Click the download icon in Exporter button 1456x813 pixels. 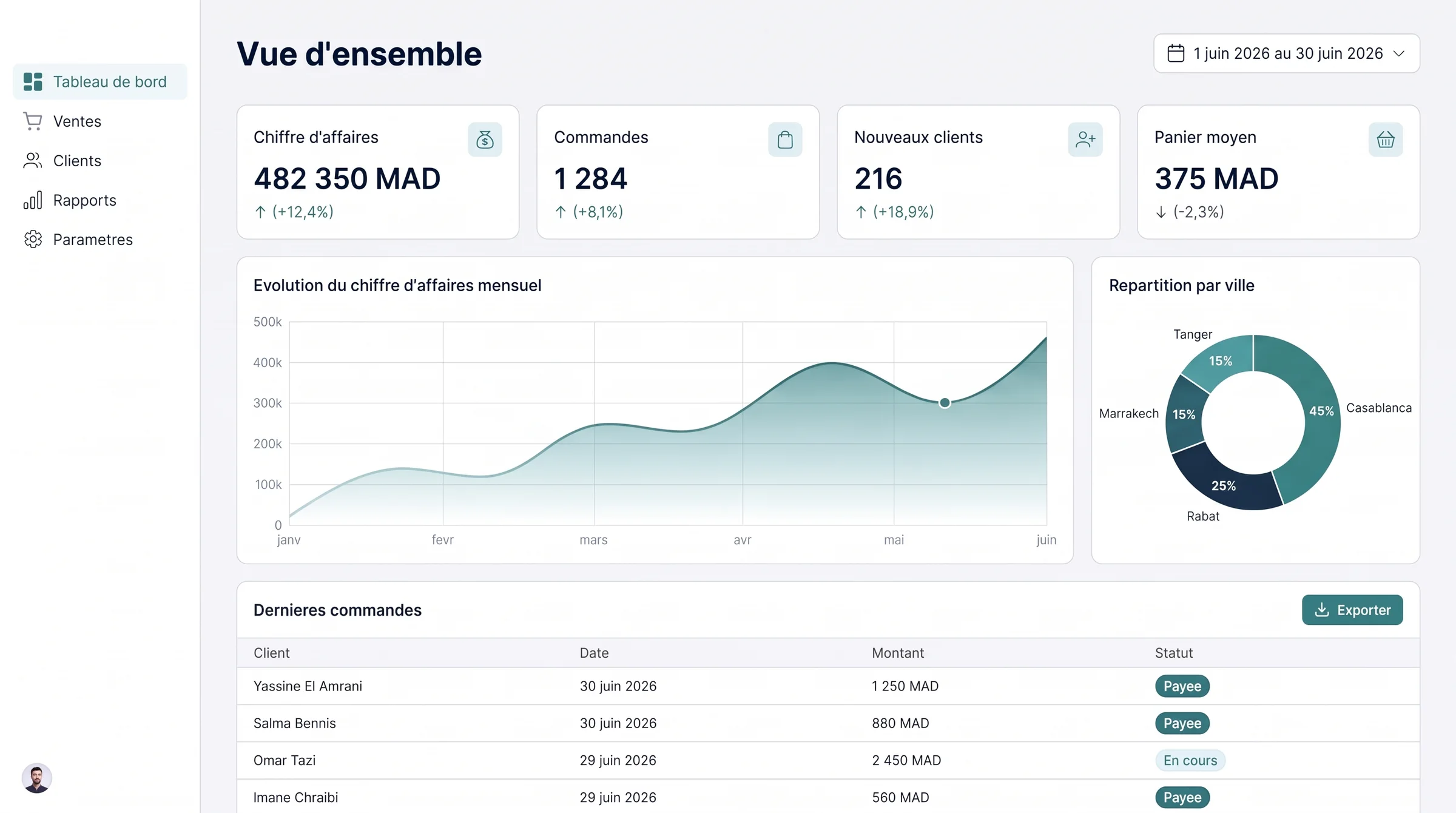coord(1322,610)
